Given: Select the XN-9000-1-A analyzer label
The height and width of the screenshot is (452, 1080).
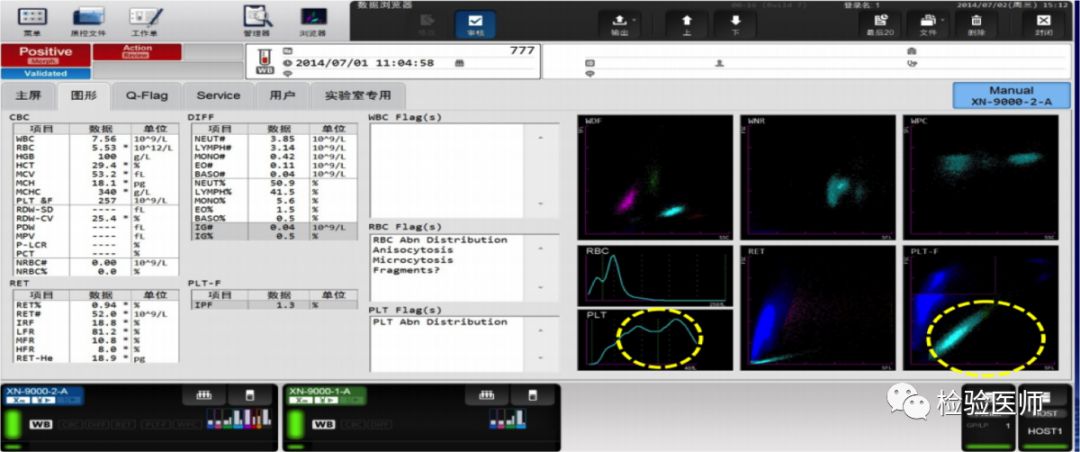Looking at the screenshot, I should (x=318, y=392).
